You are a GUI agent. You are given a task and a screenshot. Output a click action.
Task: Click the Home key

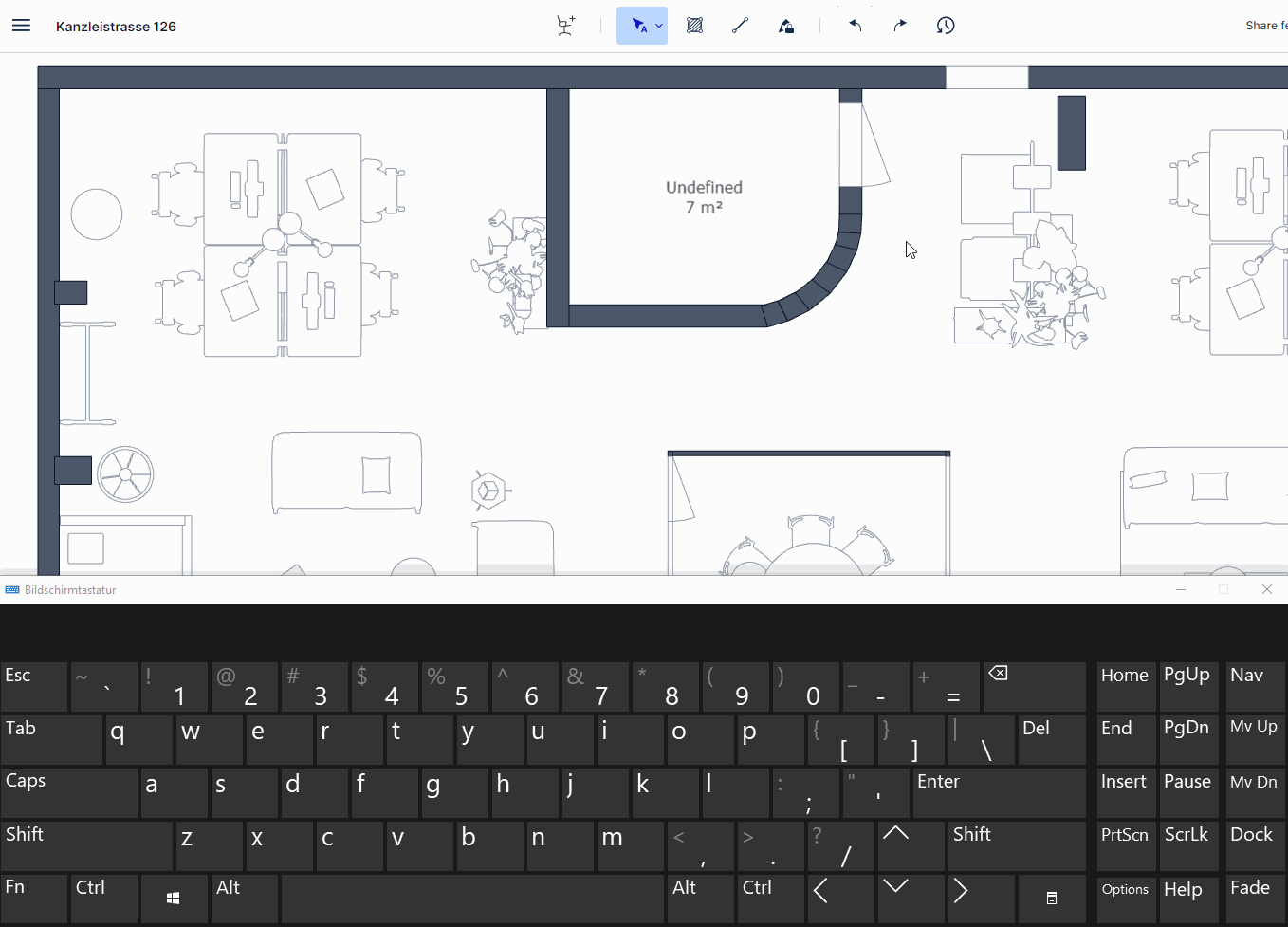click(x=1127, y=687)
